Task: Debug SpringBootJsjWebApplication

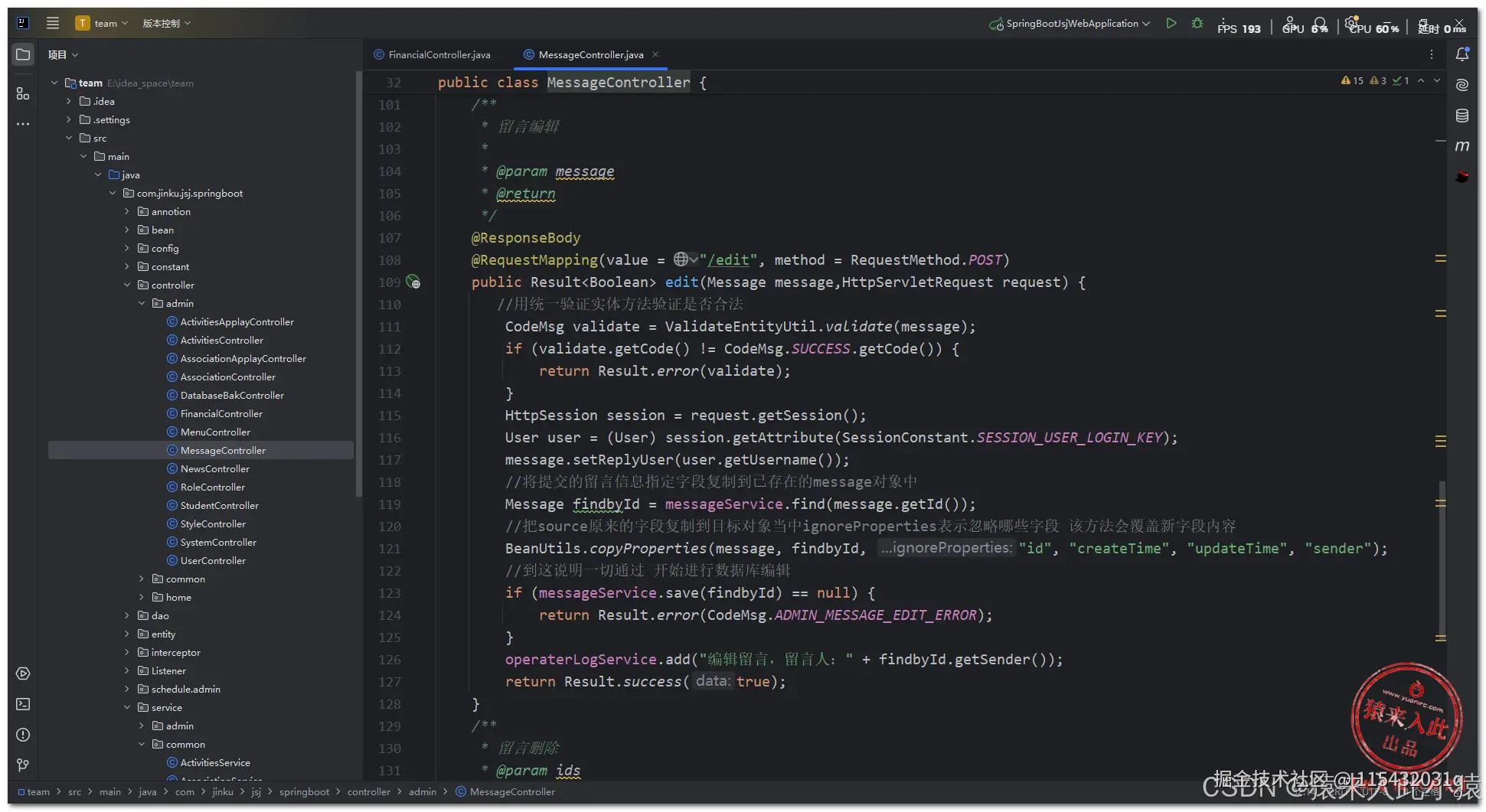Action: pos(1197,23)
